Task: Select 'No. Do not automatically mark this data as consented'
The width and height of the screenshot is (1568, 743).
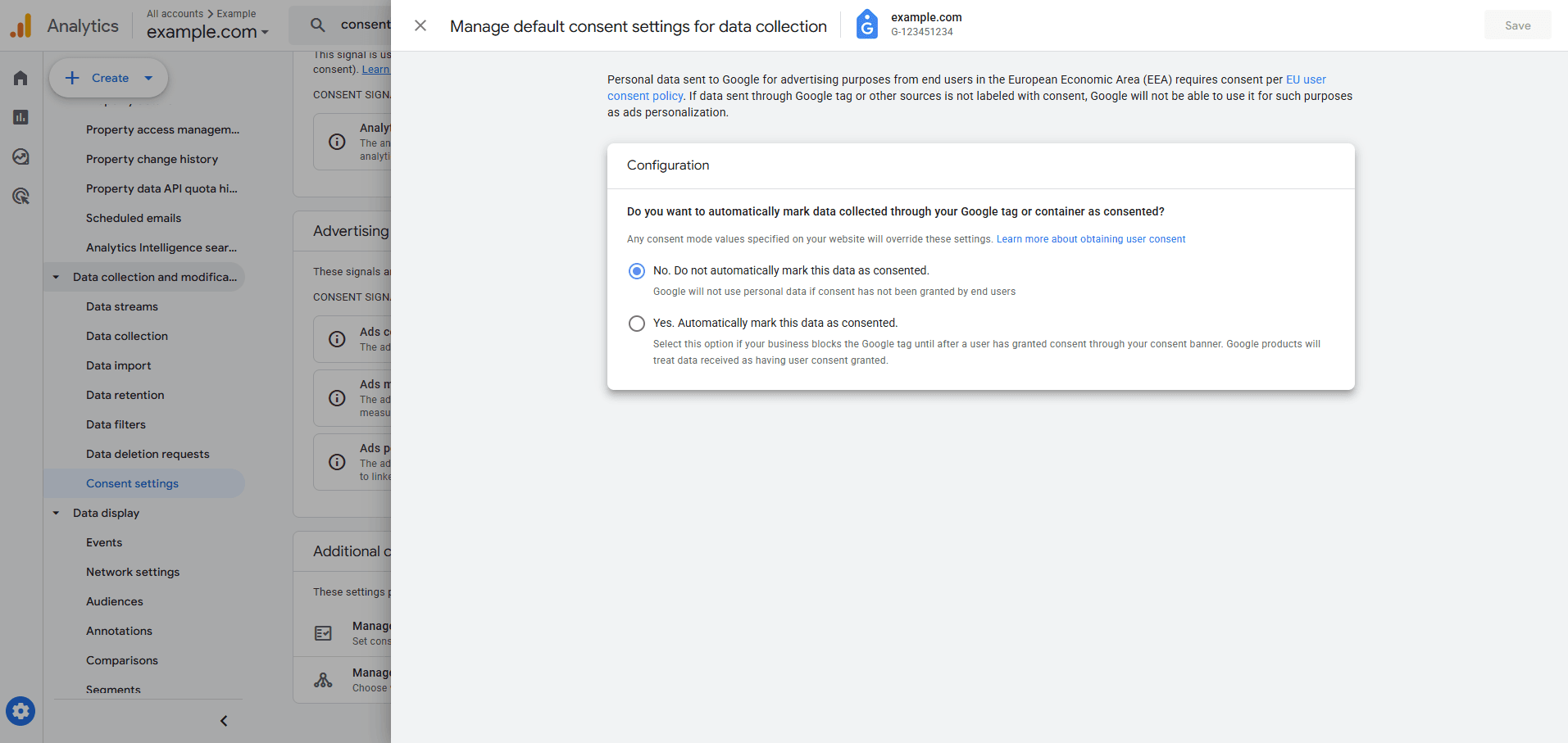Action: point(637,270)
